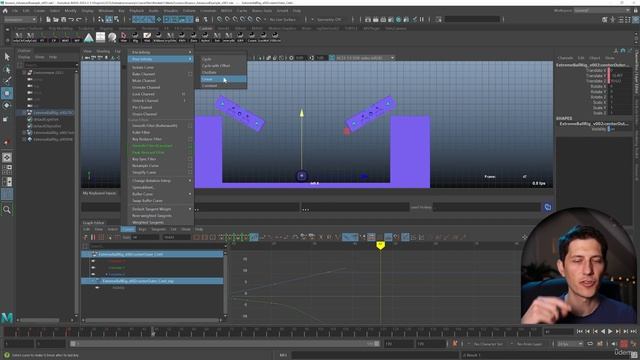Select the arrow Select tool in left toolbox
Viewport: 640px width, 360px height.
(7, 57)
